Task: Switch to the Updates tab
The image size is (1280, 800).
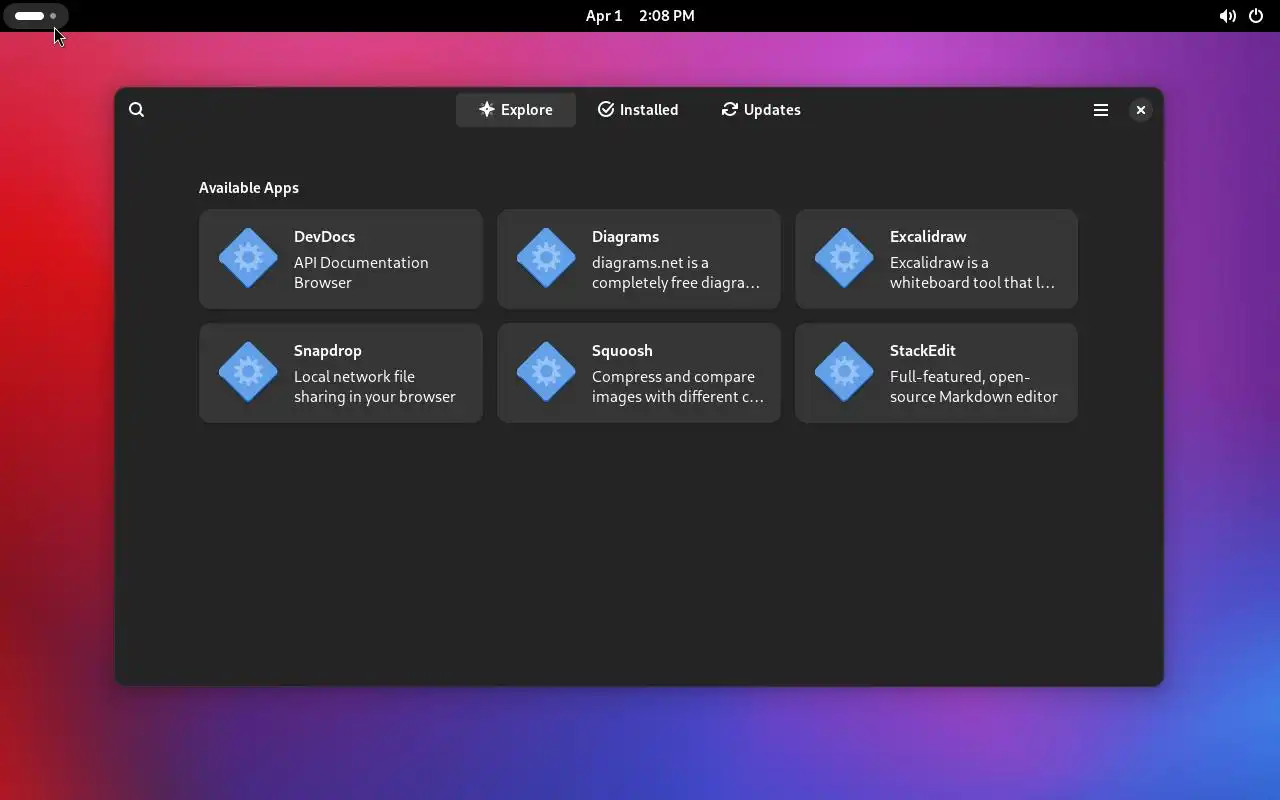Action: point(761,110)
